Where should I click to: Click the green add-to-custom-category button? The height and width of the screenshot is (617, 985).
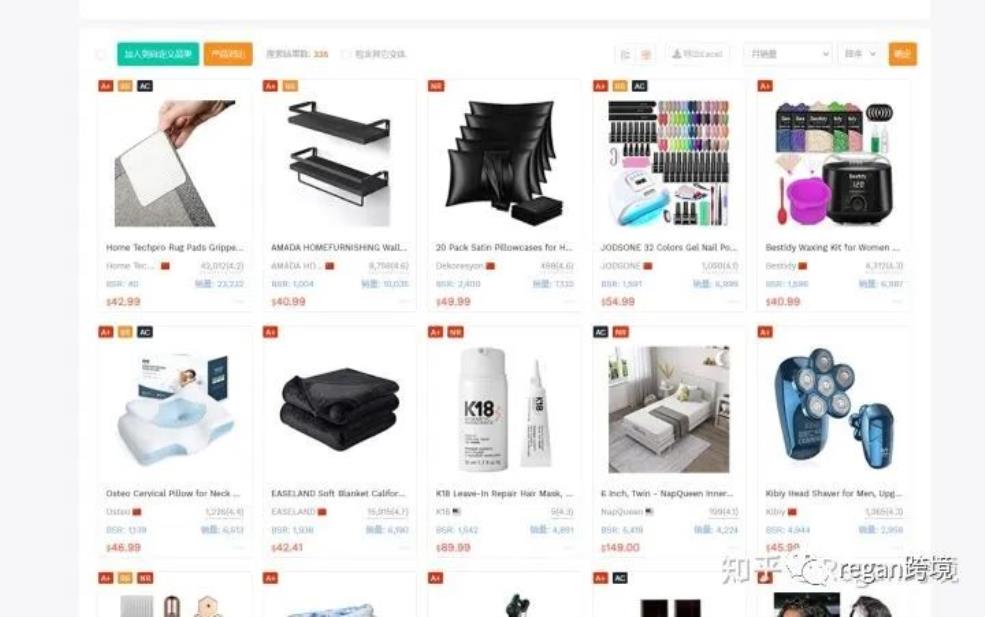tap(158, 54)
